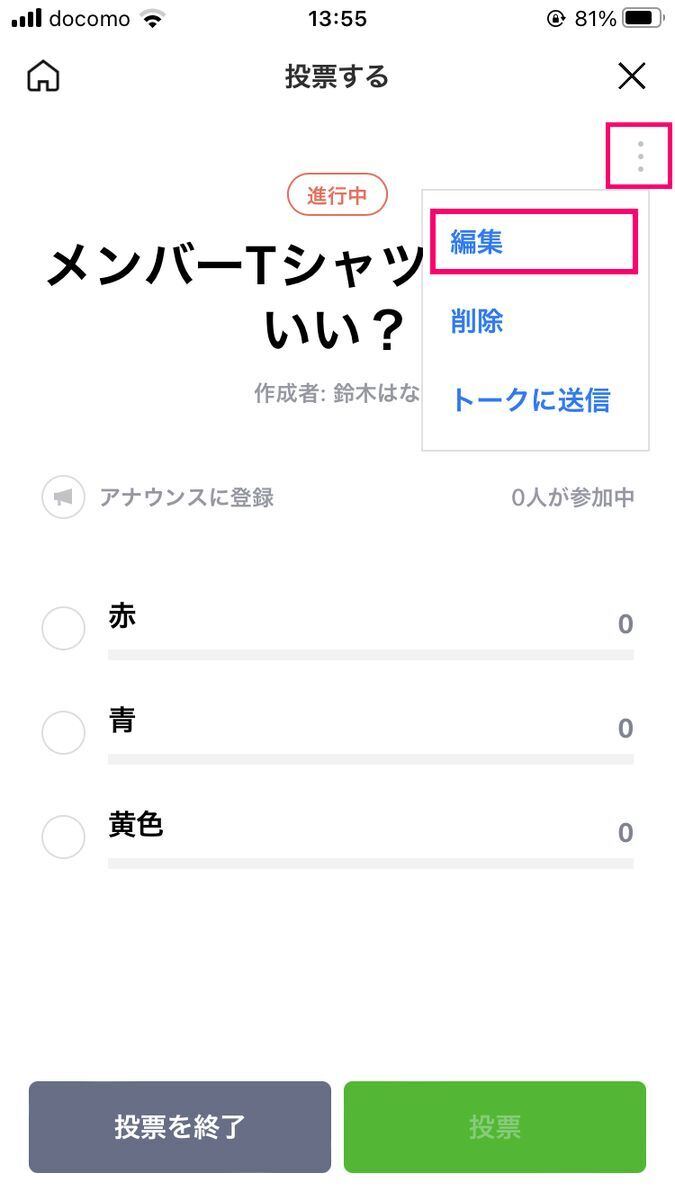The height and width of the screenshot is (1200, 675).
Task: Select the 赤 poll option radio button
Action: pos(63,628)
